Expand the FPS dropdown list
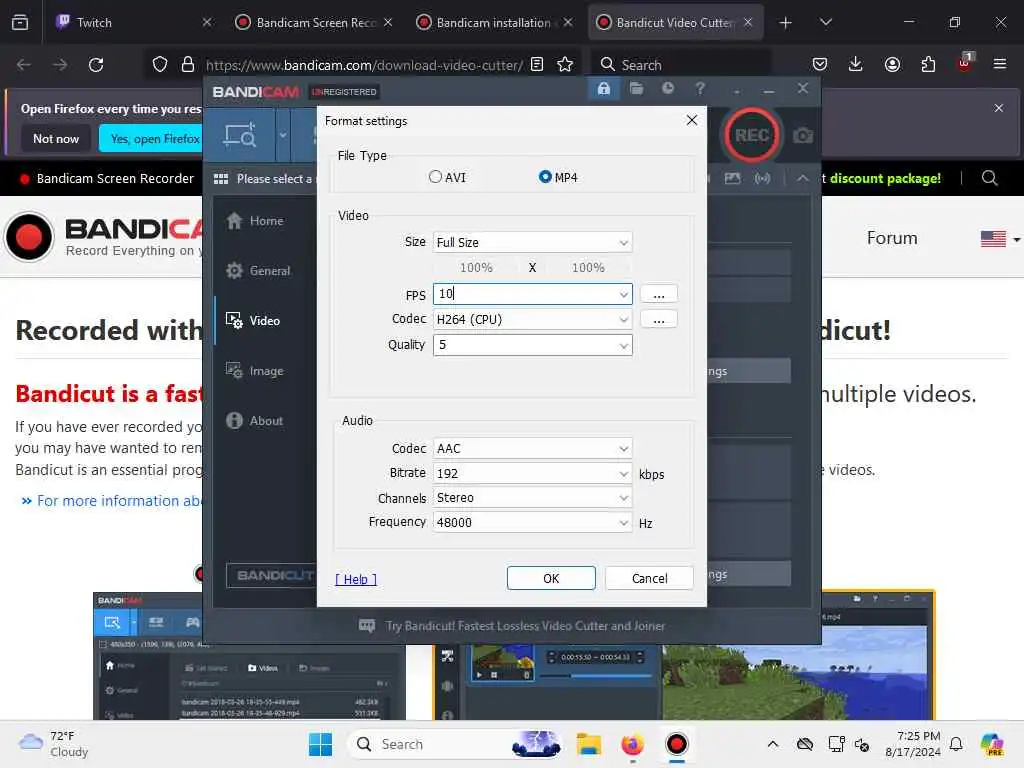This screenshot has width=1024, height=768. pos(624,295)
